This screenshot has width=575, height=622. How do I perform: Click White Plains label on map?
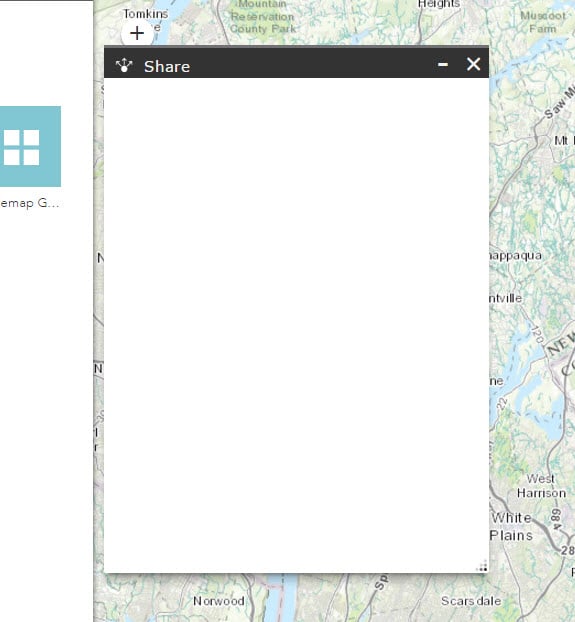tap(512, 526)
